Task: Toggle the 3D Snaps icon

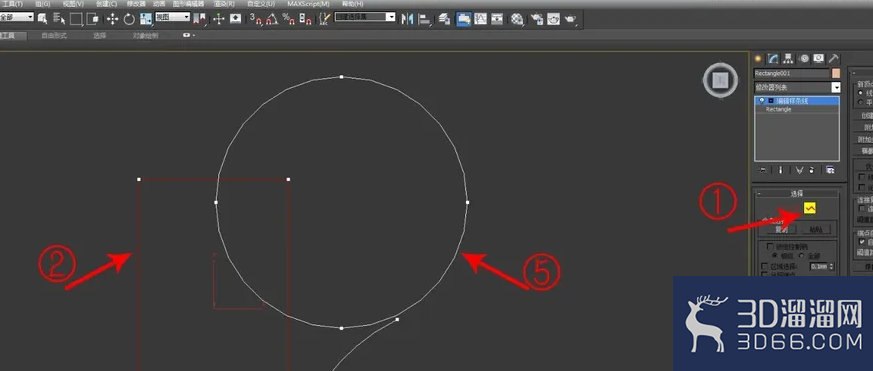Action: click(256, 19)
